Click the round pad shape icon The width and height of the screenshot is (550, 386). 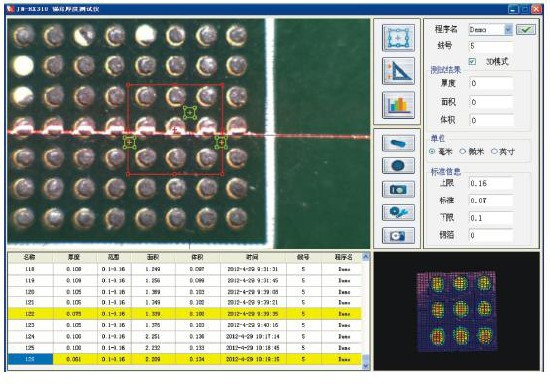click(398, 166)
